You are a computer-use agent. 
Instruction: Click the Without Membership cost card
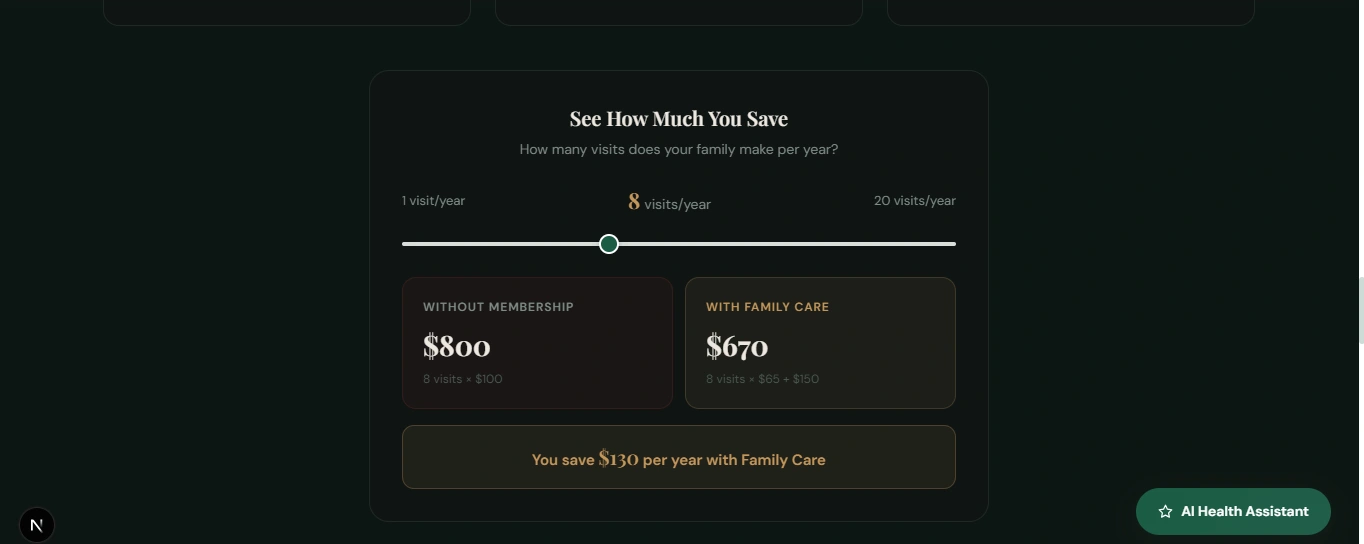[537, 343]
